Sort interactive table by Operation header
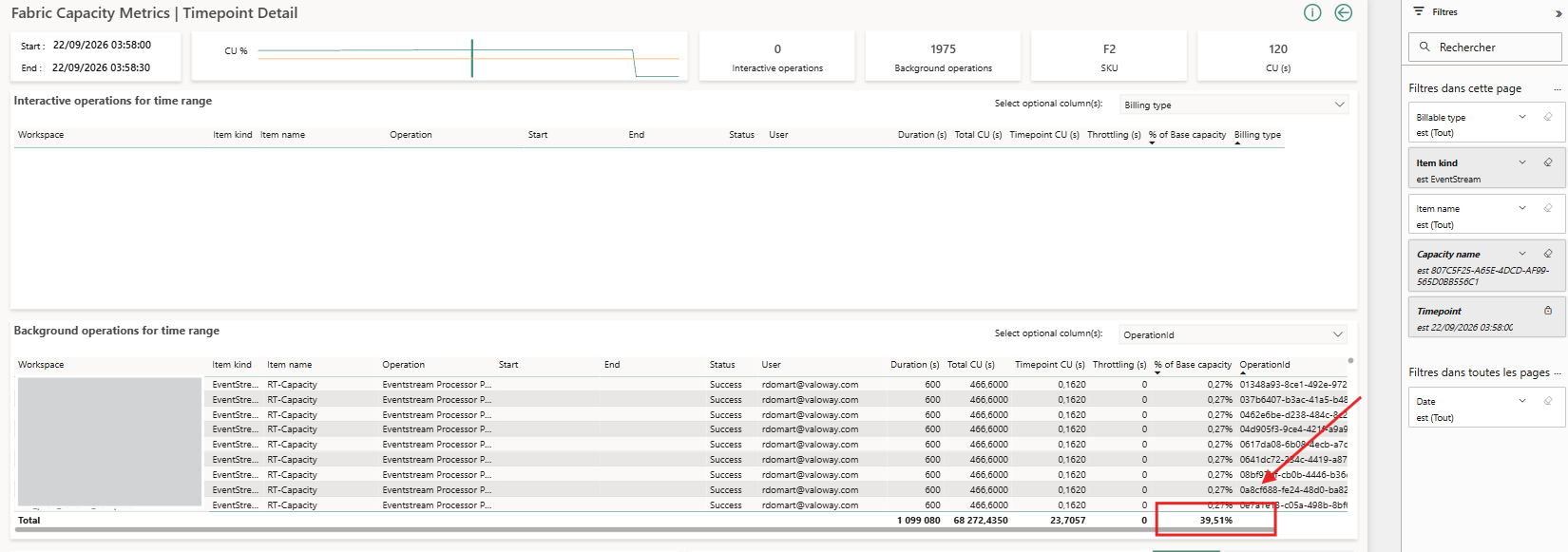Viewport: 1568px width, 552px height. 411,135
